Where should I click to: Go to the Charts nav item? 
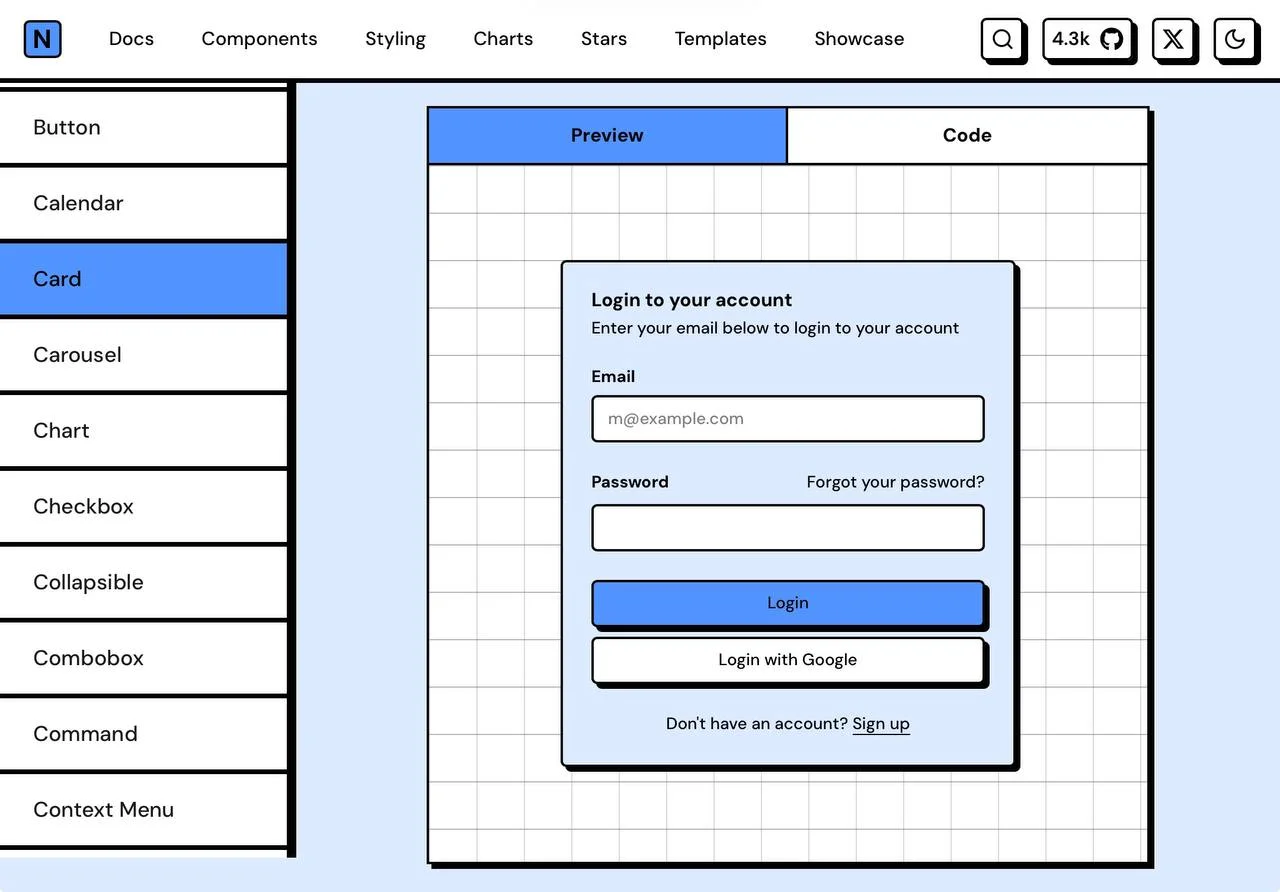503,39
